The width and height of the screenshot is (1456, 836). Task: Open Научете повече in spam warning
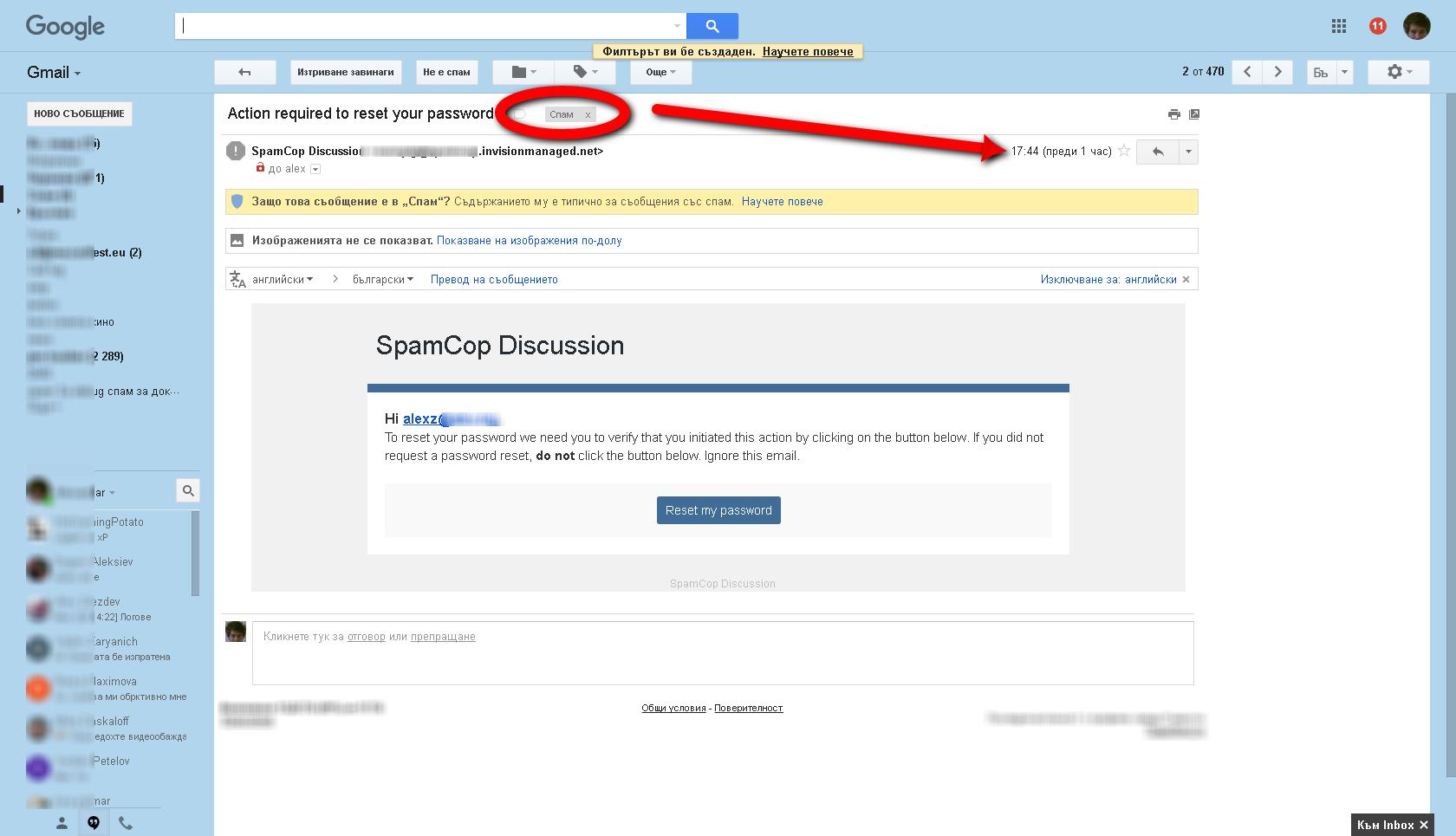point(782,201)
